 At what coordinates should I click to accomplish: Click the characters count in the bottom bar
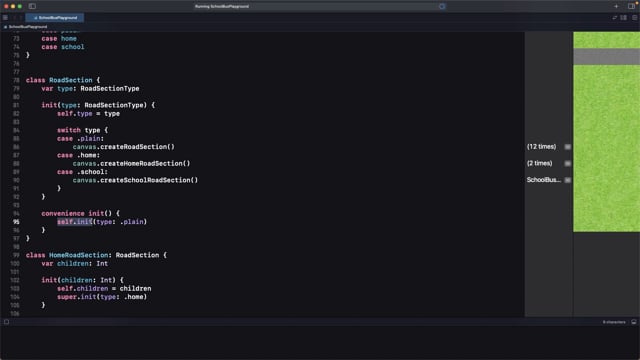pos(614,322)
